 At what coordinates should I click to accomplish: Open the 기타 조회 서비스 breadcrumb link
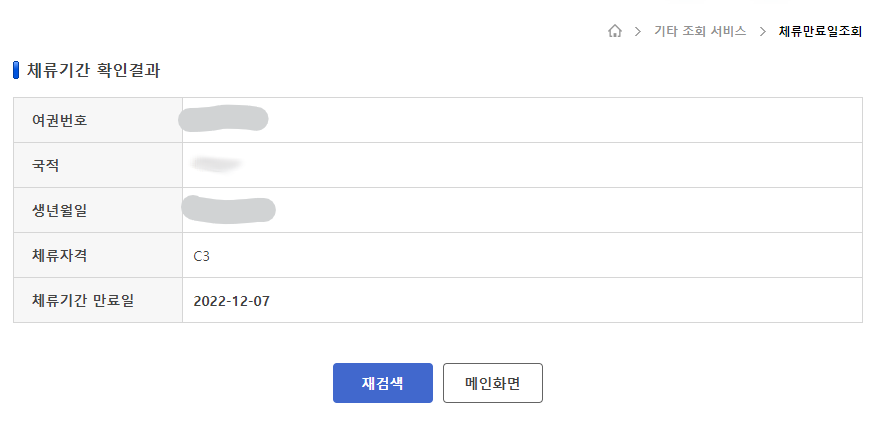click(x=700, y=32)
